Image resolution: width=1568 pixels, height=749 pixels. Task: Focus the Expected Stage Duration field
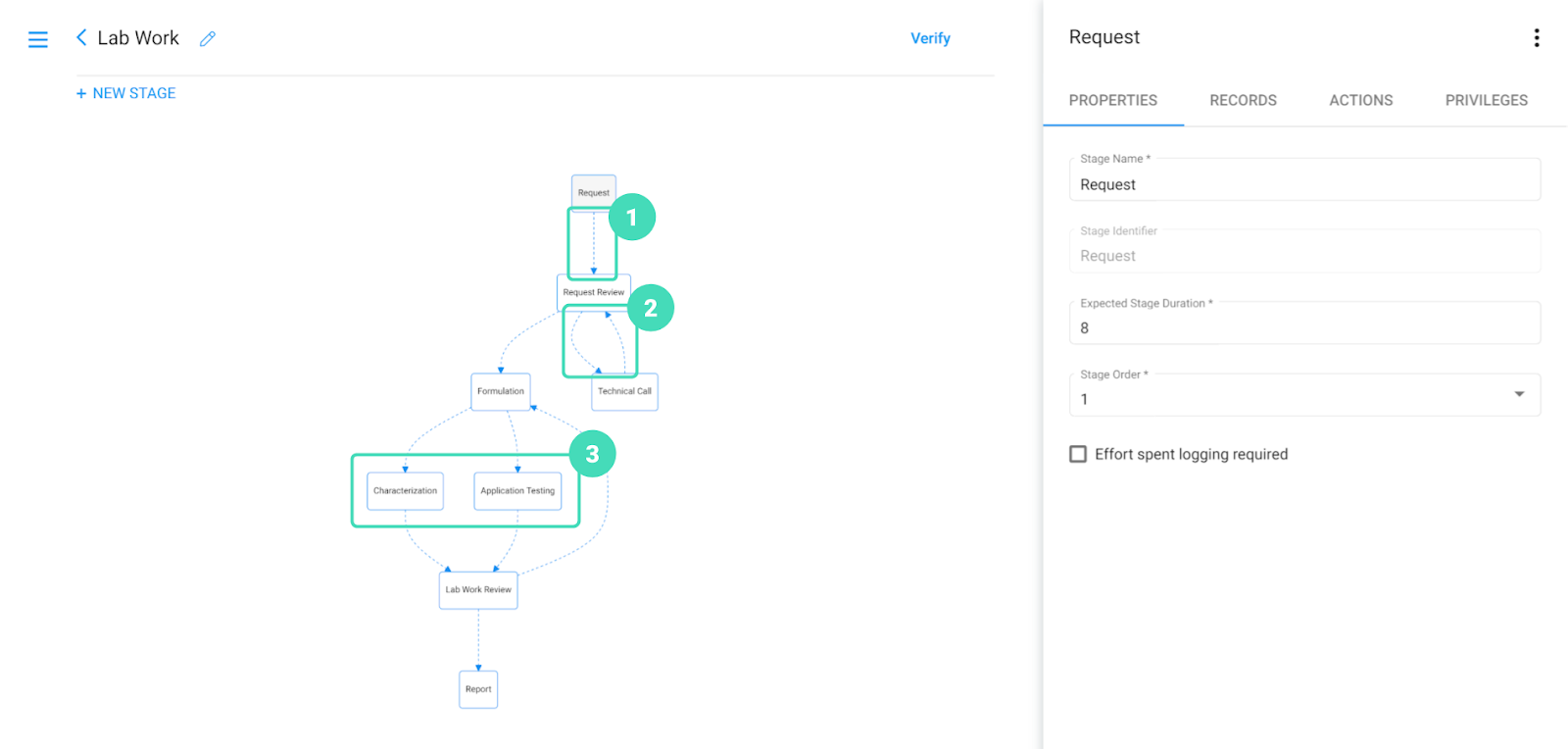click(x=1304, y=324)
